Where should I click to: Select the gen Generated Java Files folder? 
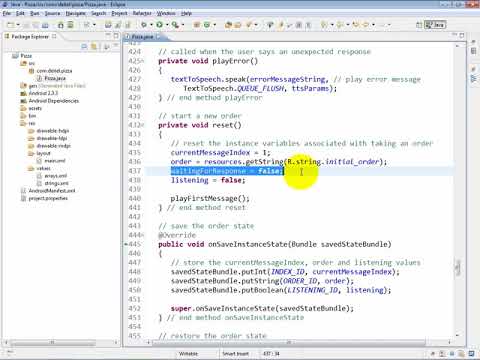point(53,86)
